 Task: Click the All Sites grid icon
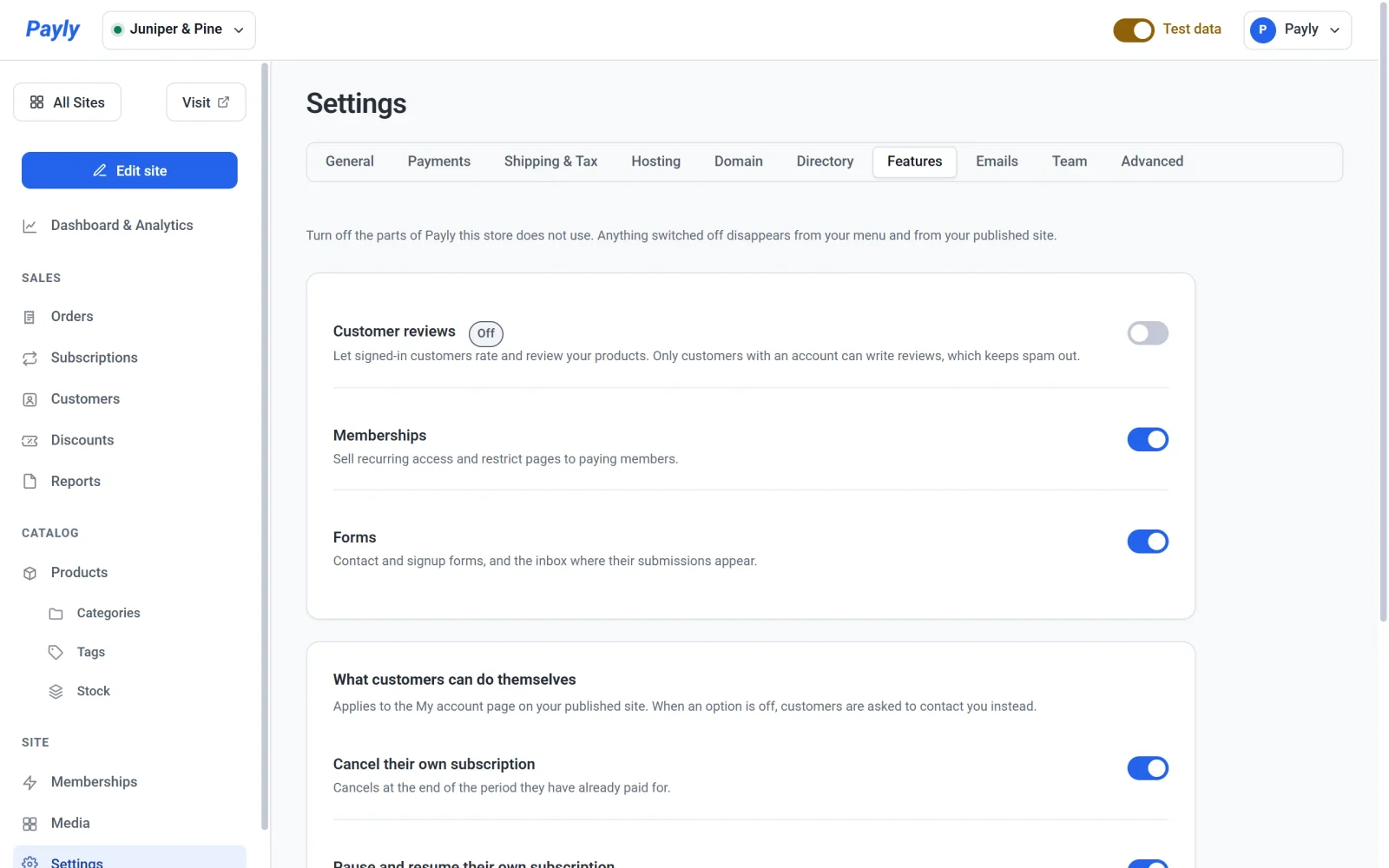coord(36,102)
